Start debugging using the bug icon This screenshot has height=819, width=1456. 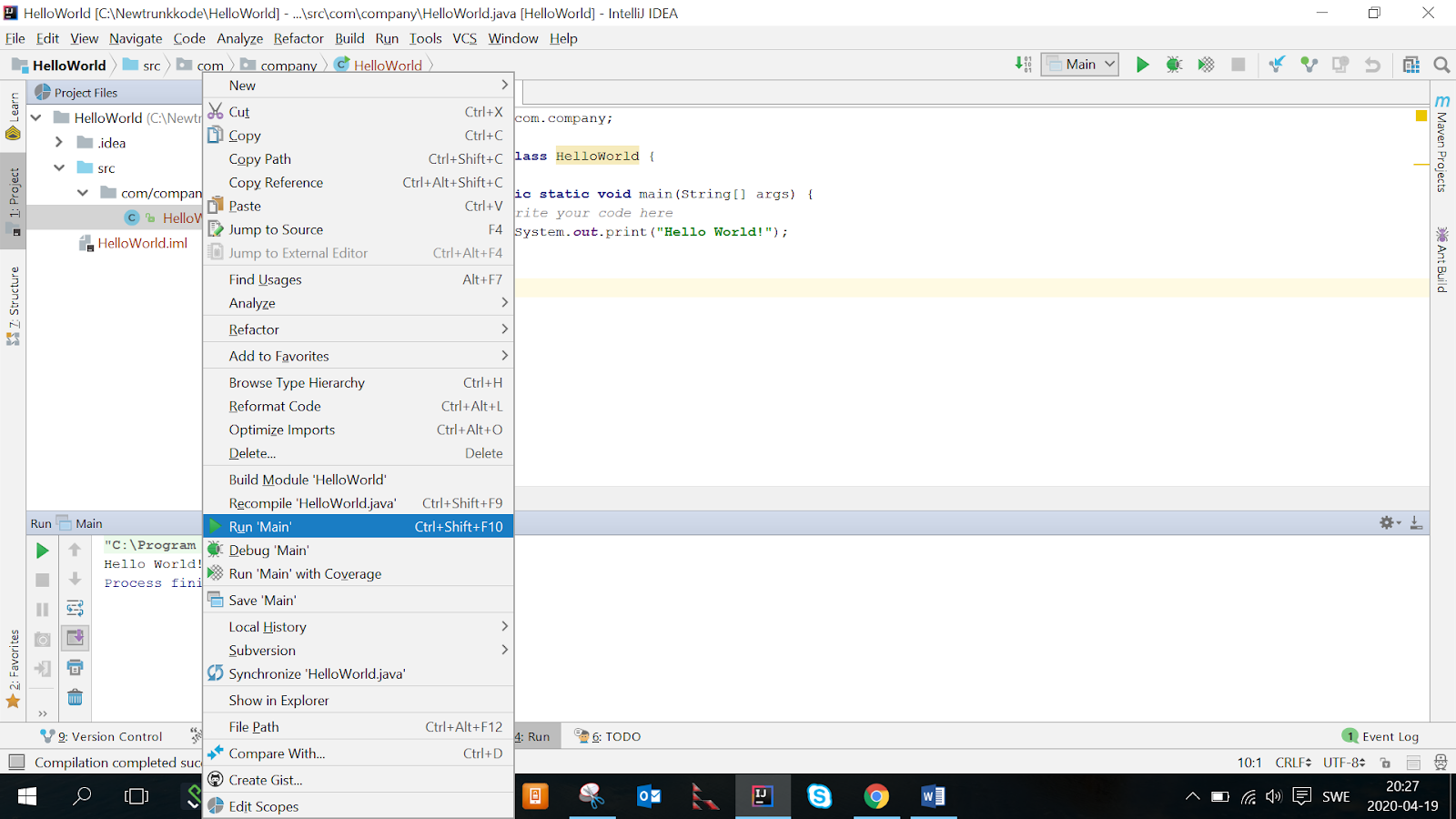(1174, 65)
